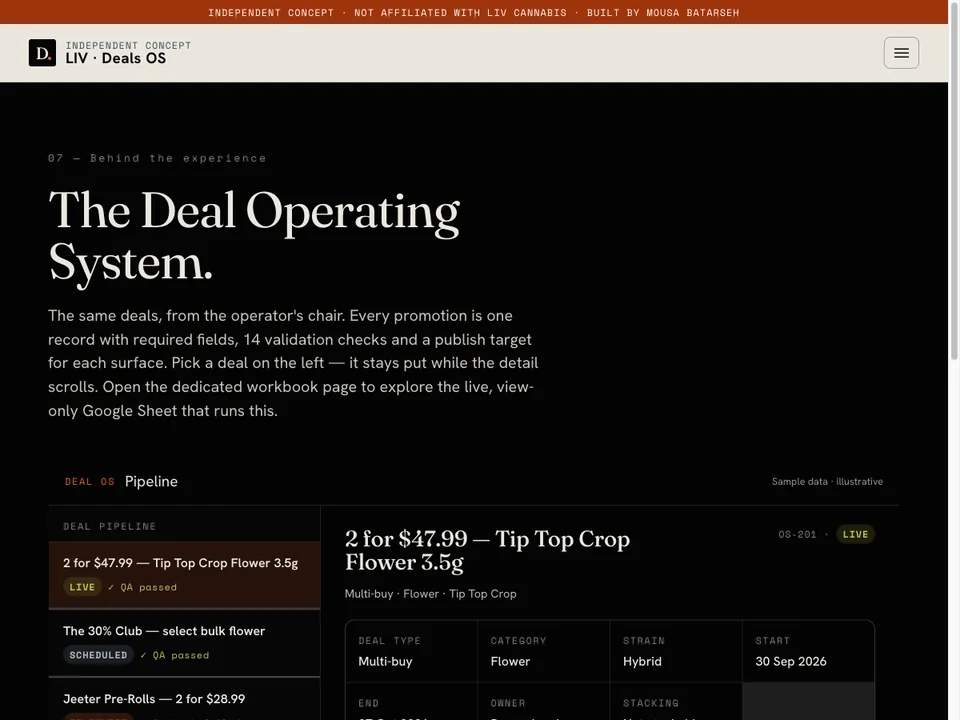This screenshot has height=720, width=960.
Task: Select the Jeeter Pre-Rolls 2 for $28.99 deal
Action: [184, 699]
